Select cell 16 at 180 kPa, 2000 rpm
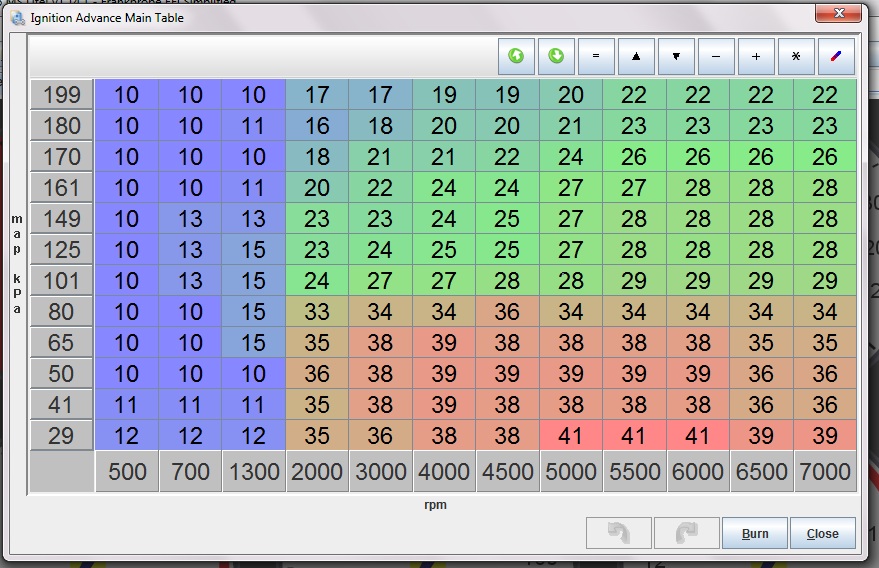The width and height of the screenshot is (879, 568). (x=317, y=126)
